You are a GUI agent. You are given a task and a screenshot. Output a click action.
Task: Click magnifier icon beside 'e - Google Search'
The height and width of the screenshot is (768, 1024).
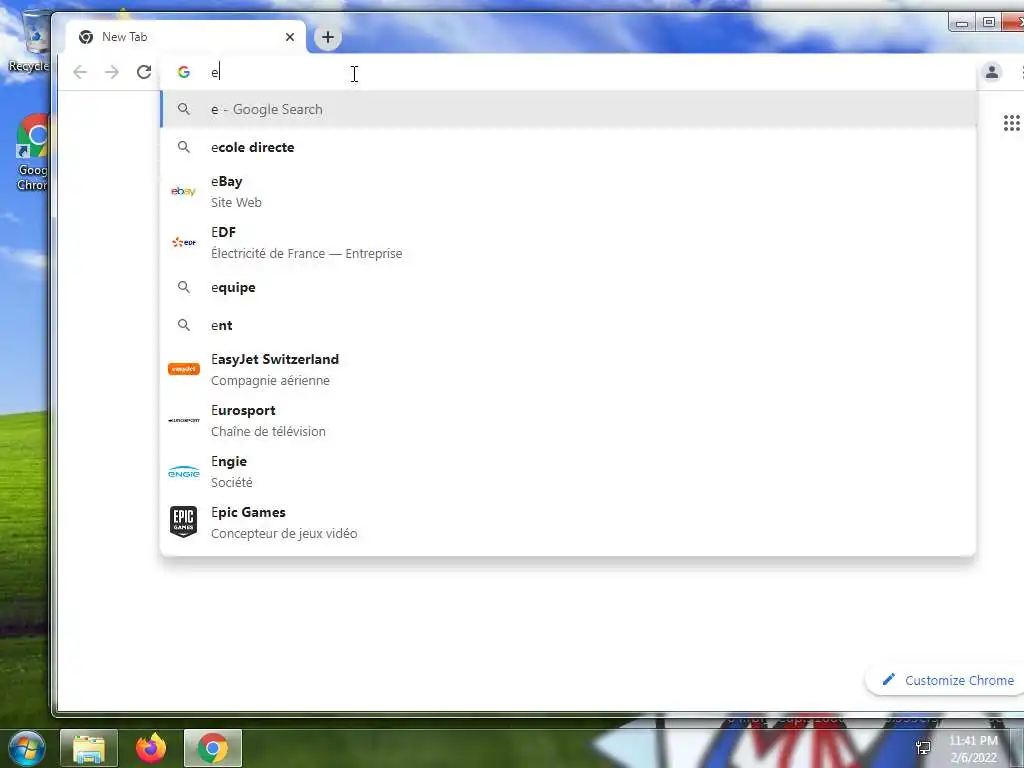pos(184,109)
